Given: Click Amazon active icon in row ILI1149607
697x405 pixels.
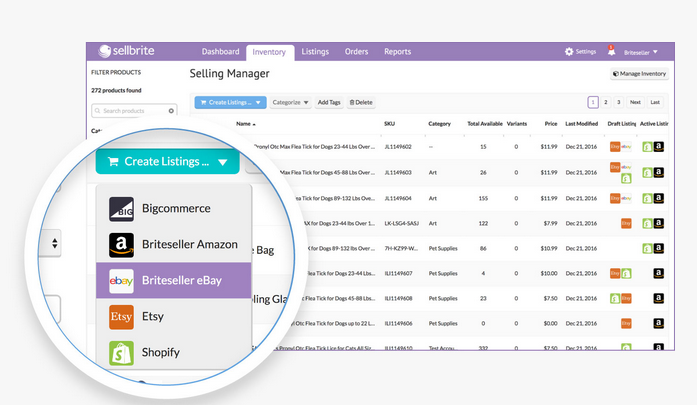Looking at the screenshot, I should click(x=659, y=273).
